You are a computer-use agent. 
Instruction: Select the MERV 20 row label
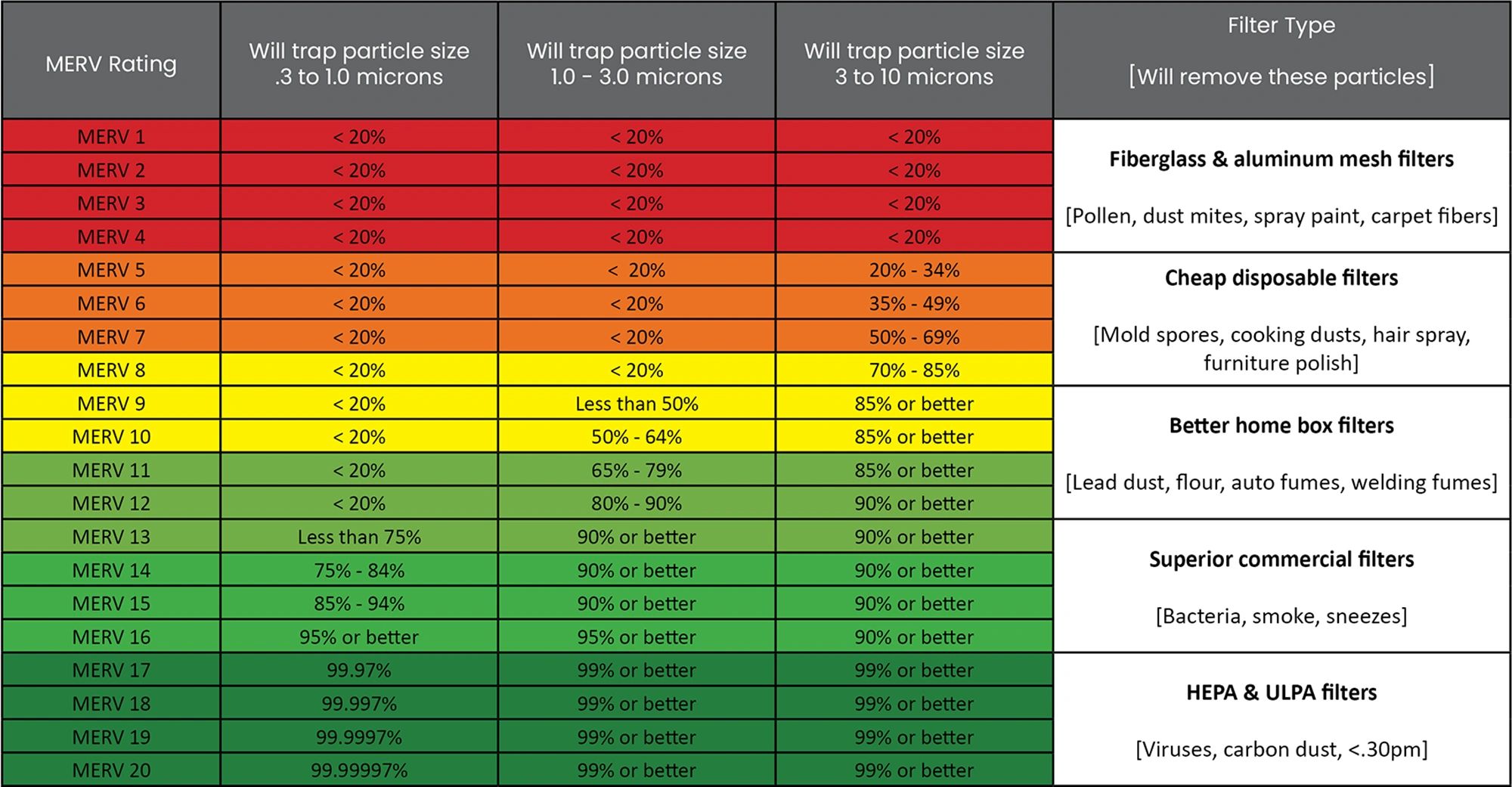pos(111,770)
